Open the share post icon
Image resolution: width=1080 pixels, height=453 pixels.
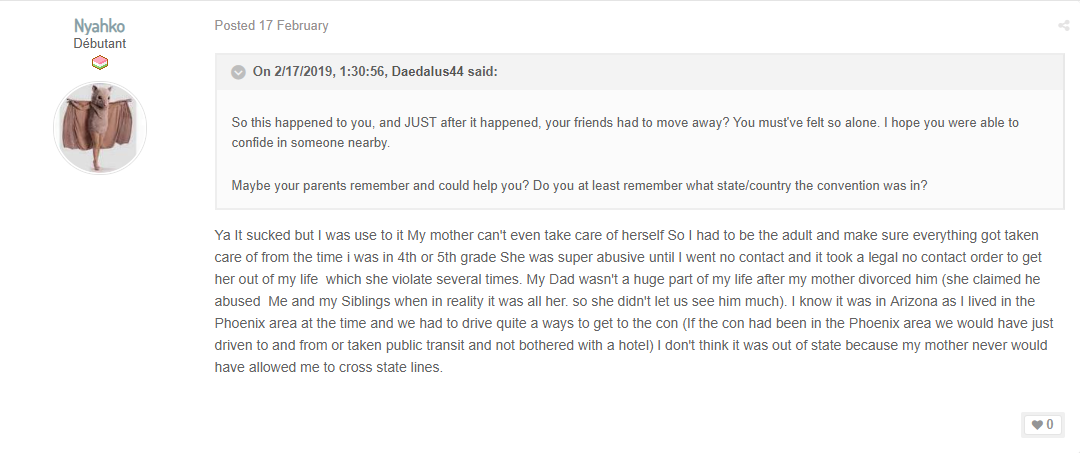pyautogui.click(x=1063, y=26)
